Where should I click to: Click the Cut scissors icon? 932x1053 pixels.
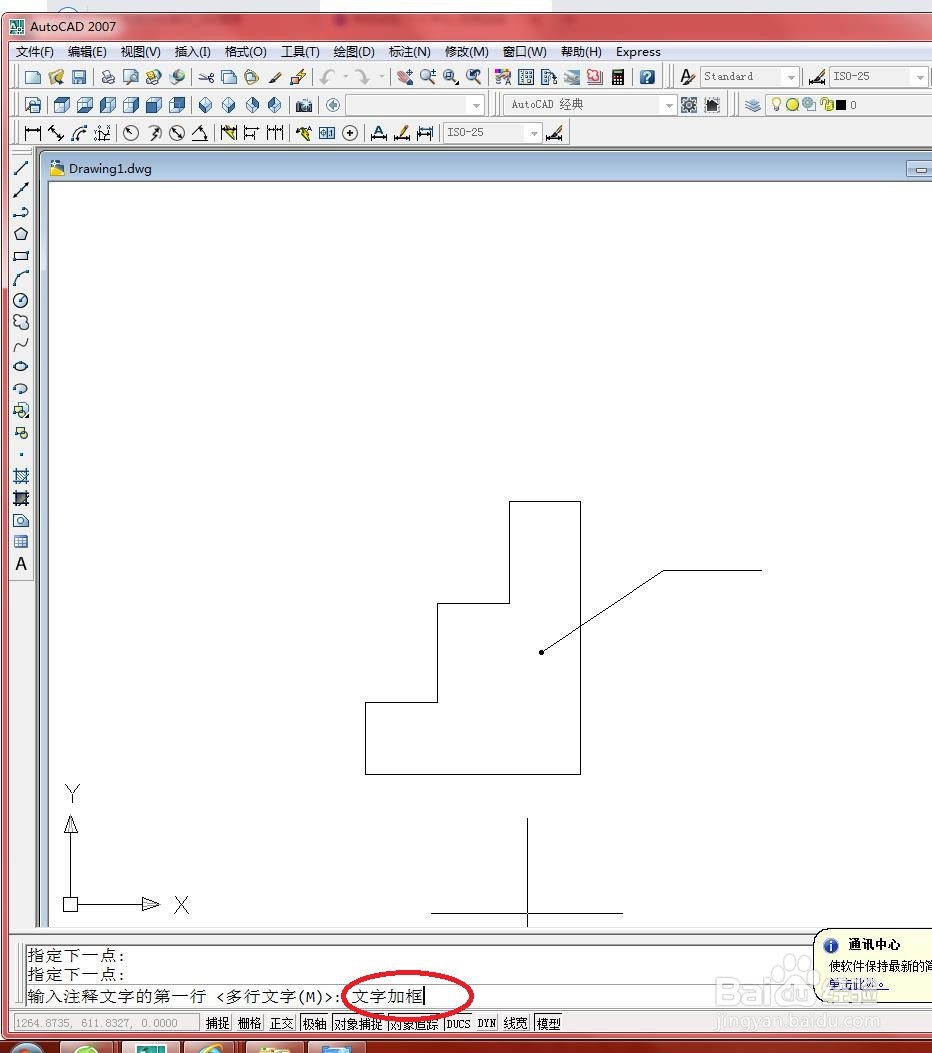click(x=205, y=77)
